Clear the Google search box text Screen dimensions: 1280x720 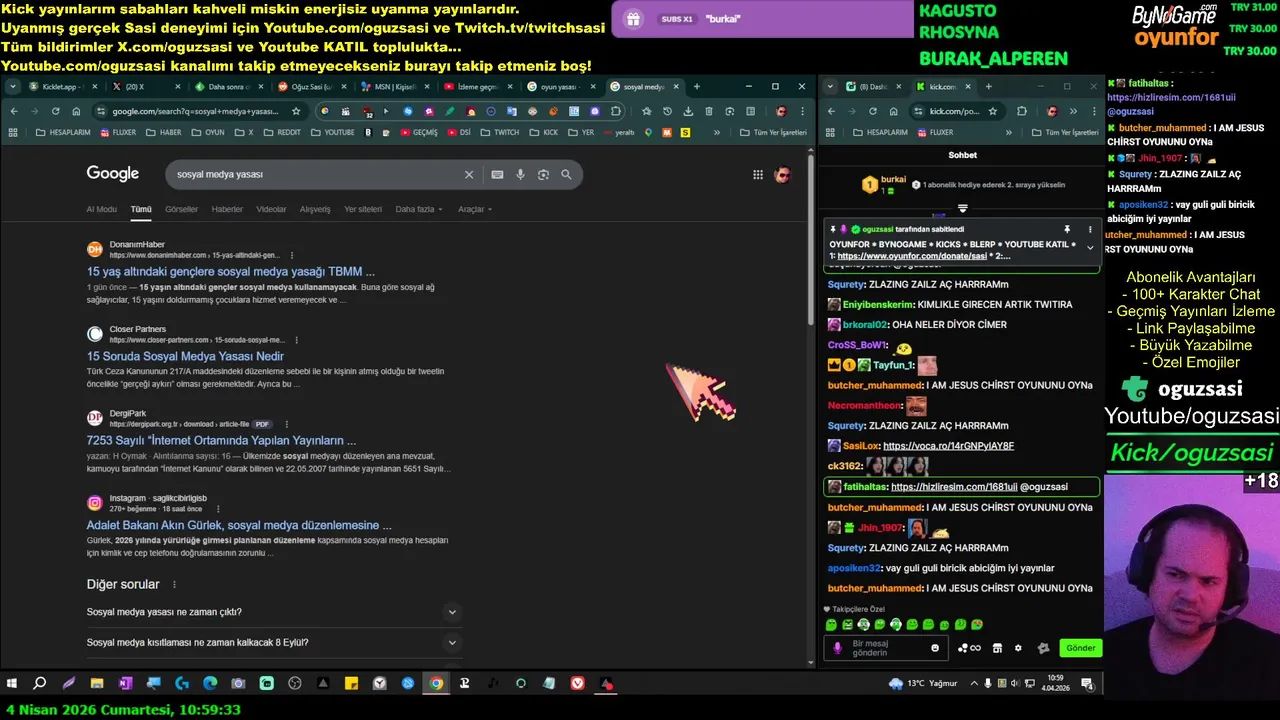pos(468,174)
